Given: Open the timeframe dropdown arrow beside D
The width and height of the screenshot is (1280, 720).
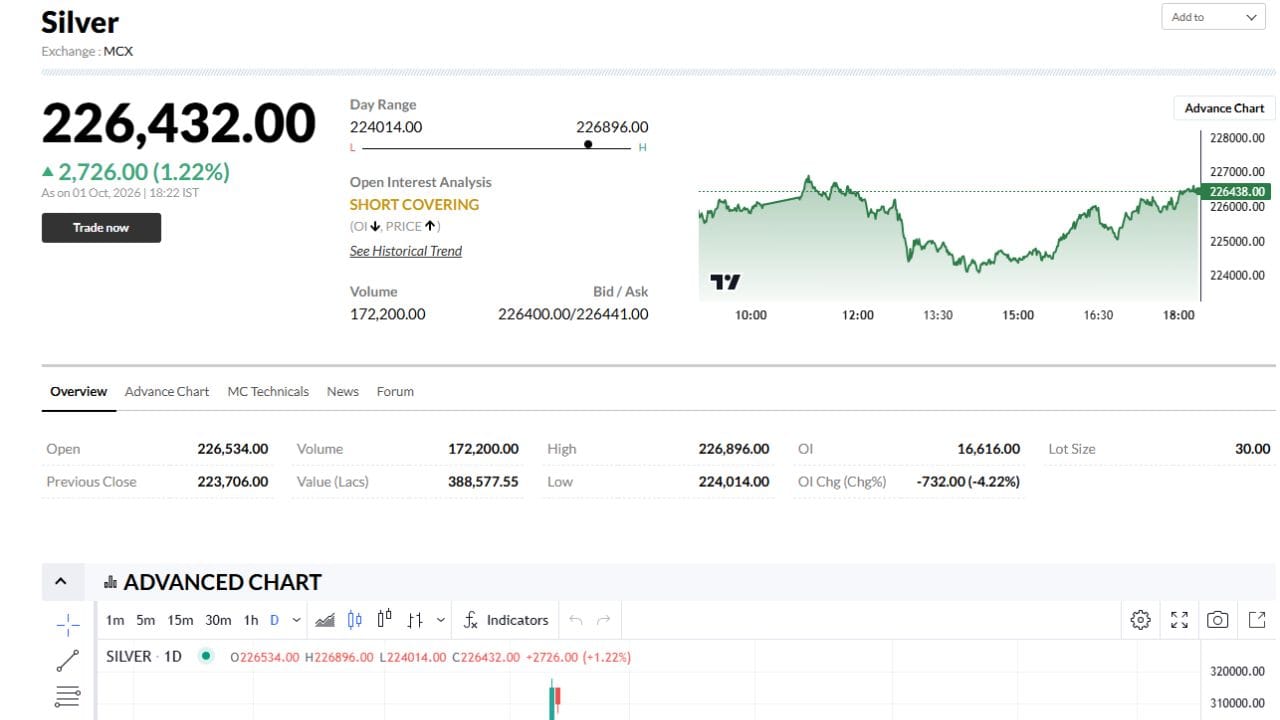Looking at the screenshot, I should tap(296, 620).
